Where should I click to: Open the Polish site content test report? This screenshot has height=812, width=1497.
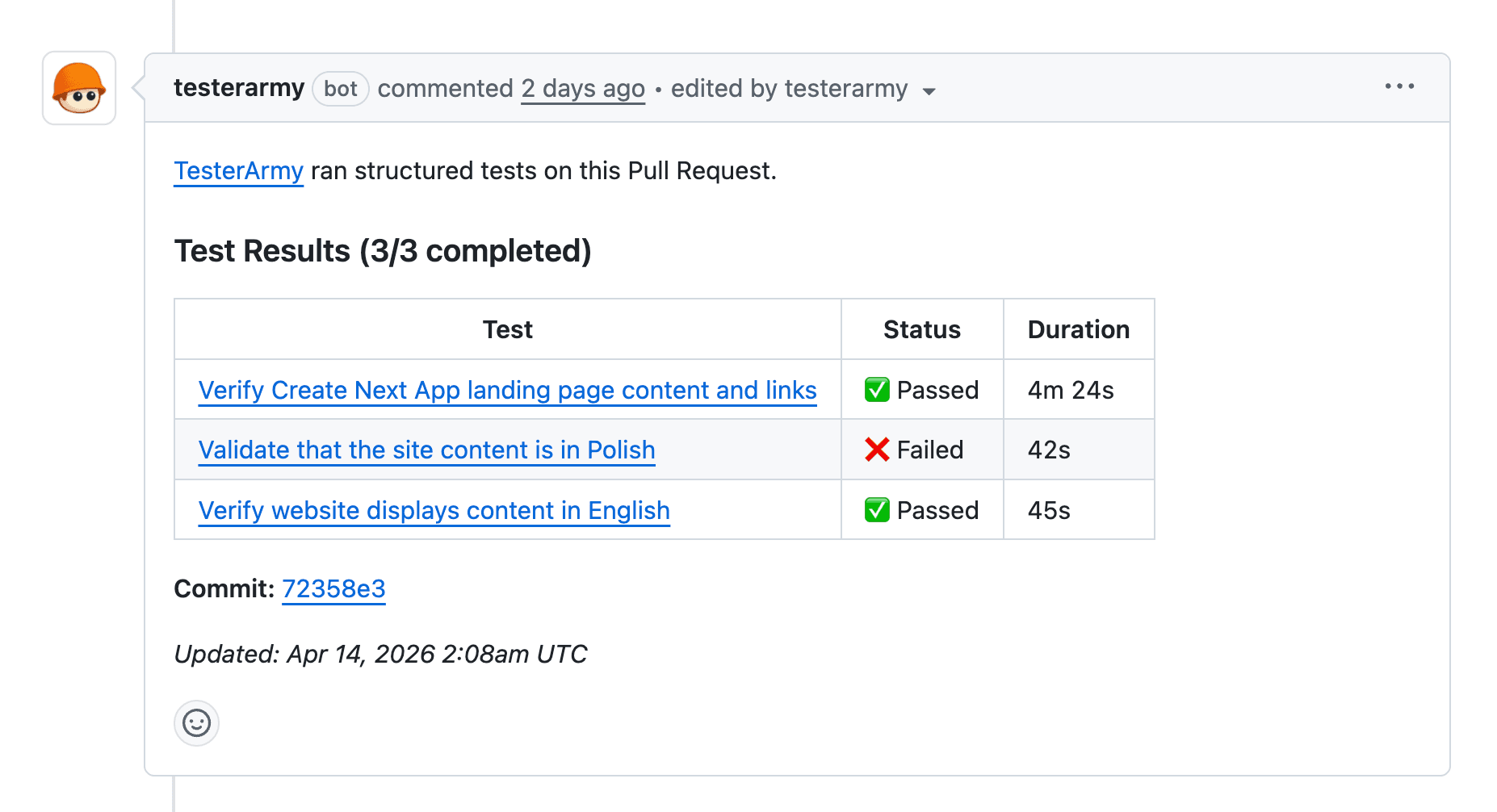pyautogui.click(x=426, y=450)
